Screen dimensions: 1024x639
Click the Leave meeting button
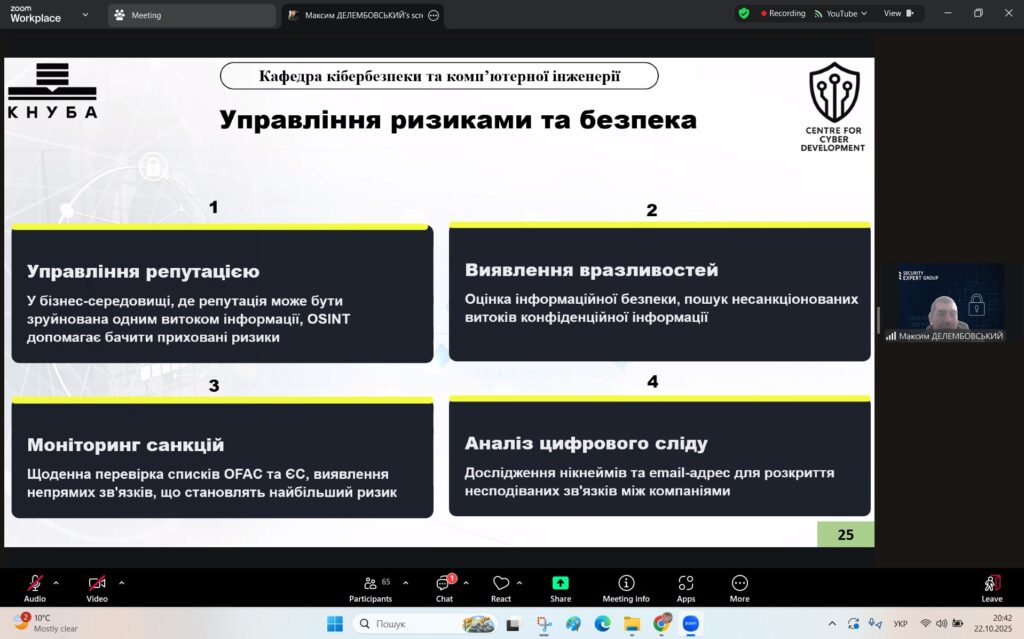991,587
